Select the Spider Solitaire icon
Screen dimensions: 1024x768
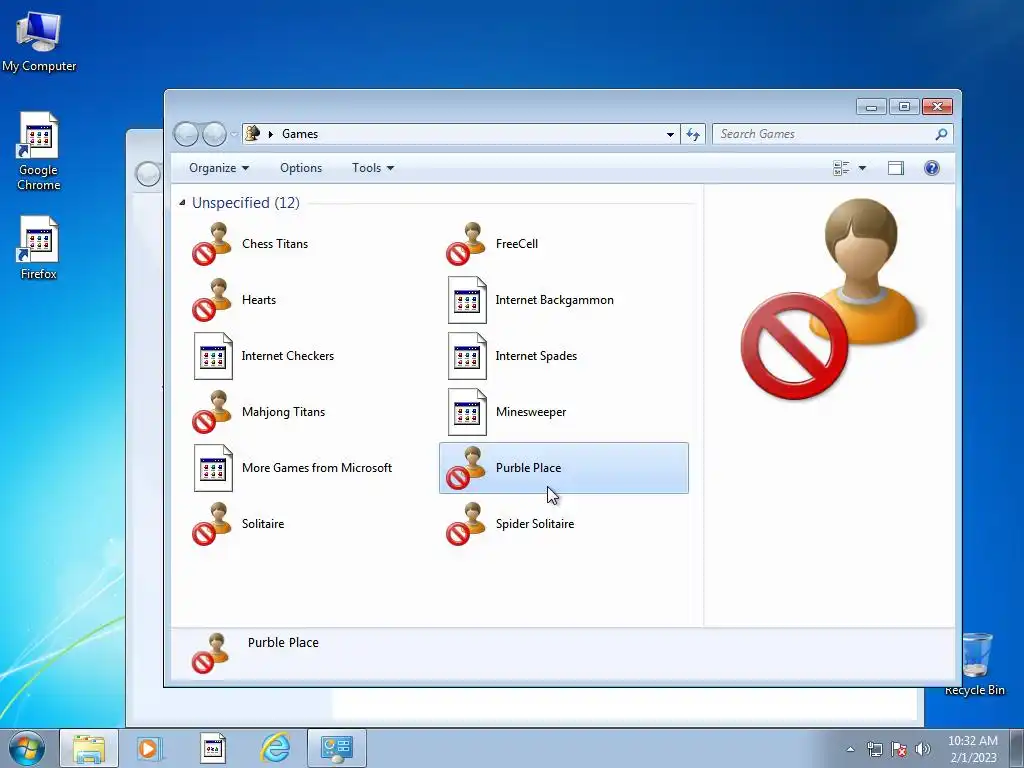pos(466,524)
